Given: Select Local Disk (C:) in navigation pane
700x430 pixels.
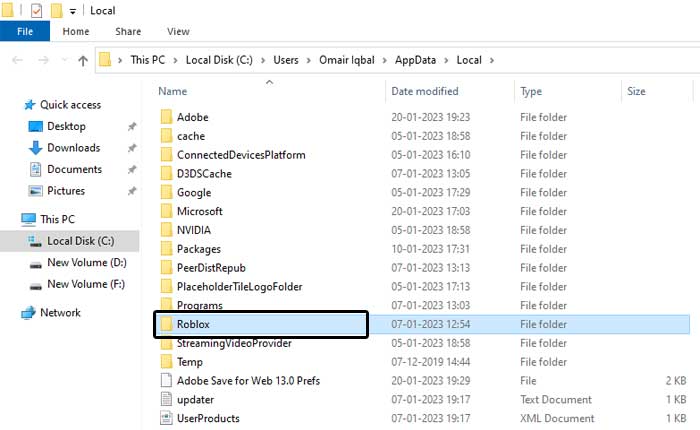Looking at the screenshot, I should [81, 241].
